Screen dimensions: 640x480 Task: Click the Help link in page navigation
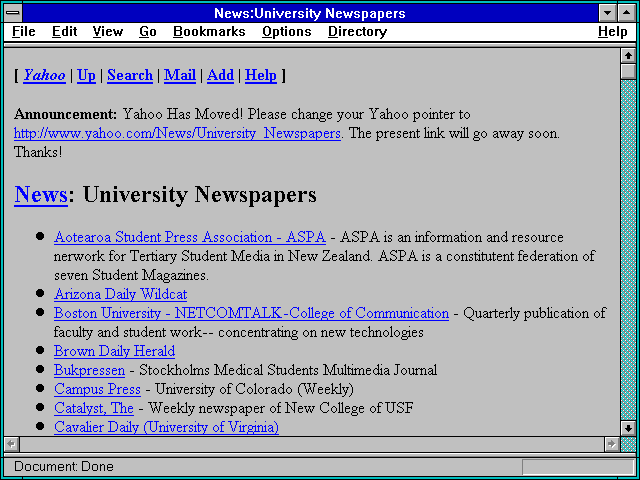pyautogui.click(x=261, y=76)
